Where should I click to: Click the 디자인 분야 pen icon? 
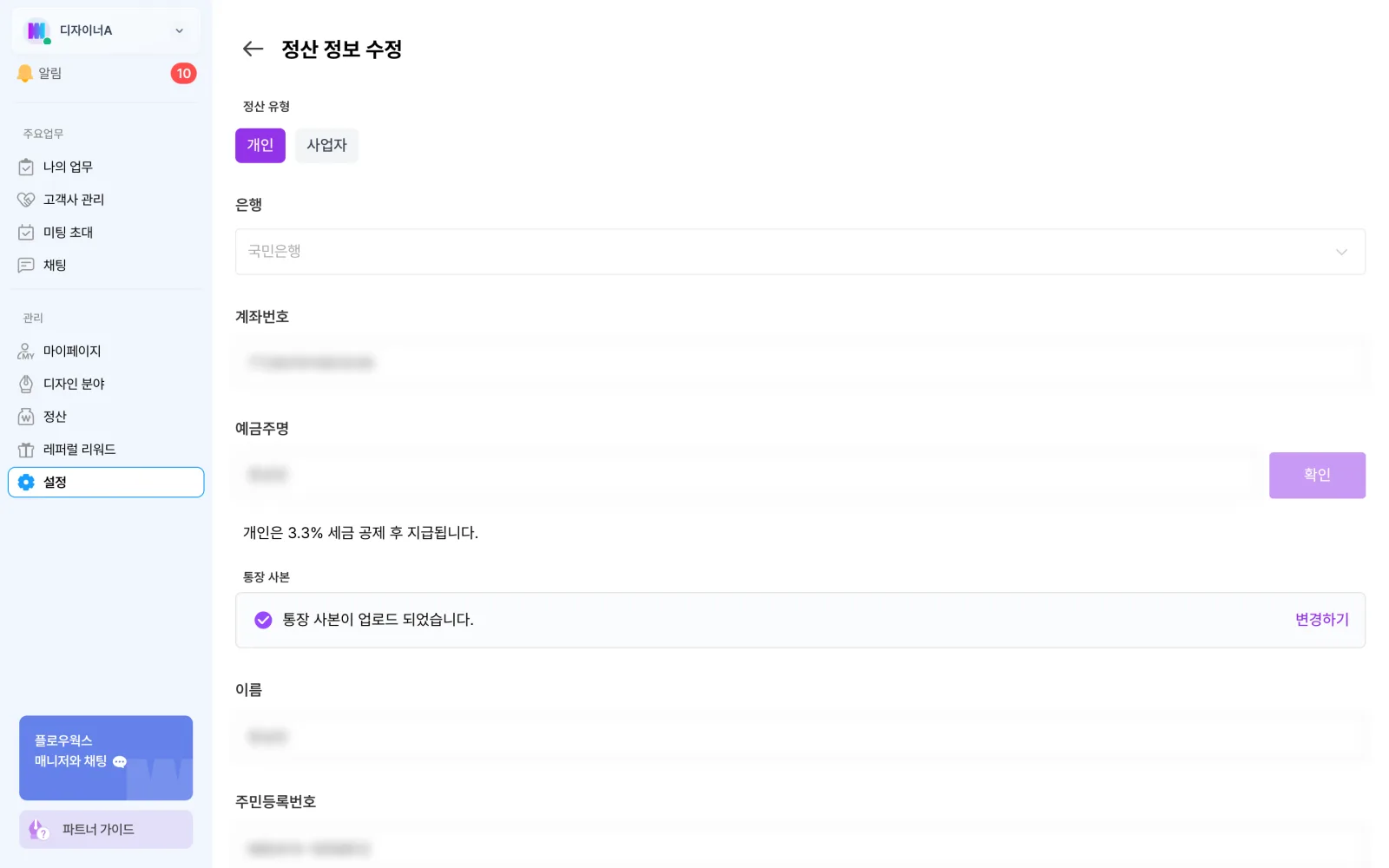coord(26,384)
